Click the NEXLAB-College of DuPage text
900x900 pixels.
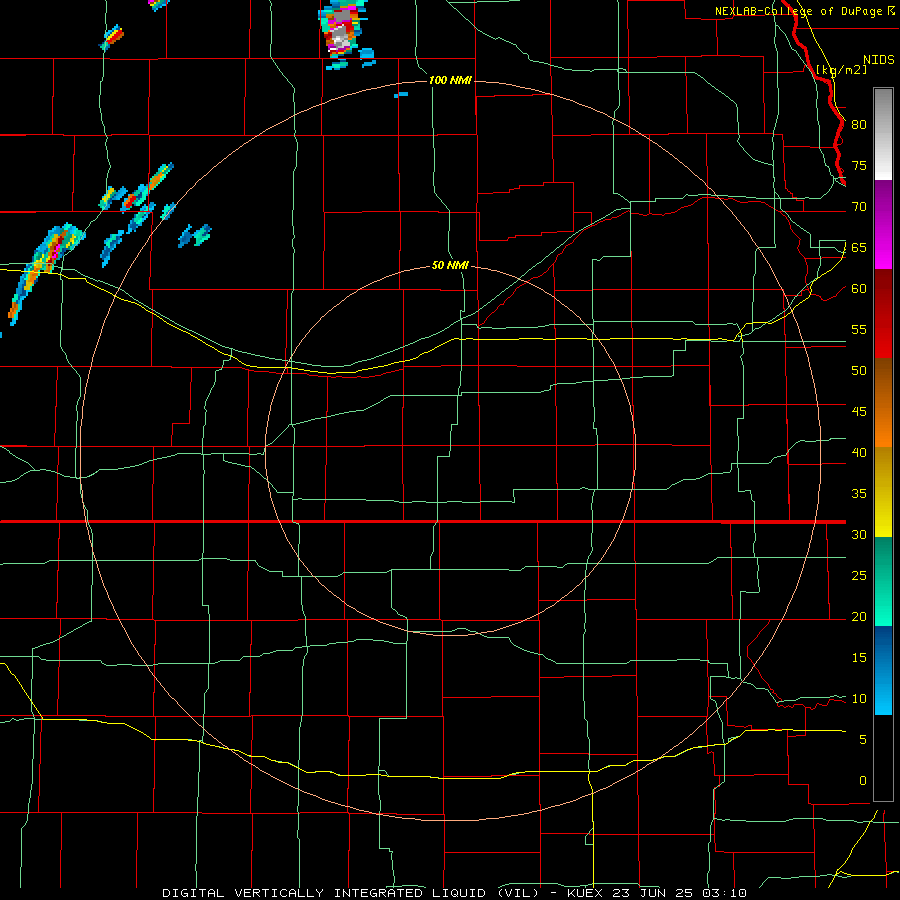(798, 11)
